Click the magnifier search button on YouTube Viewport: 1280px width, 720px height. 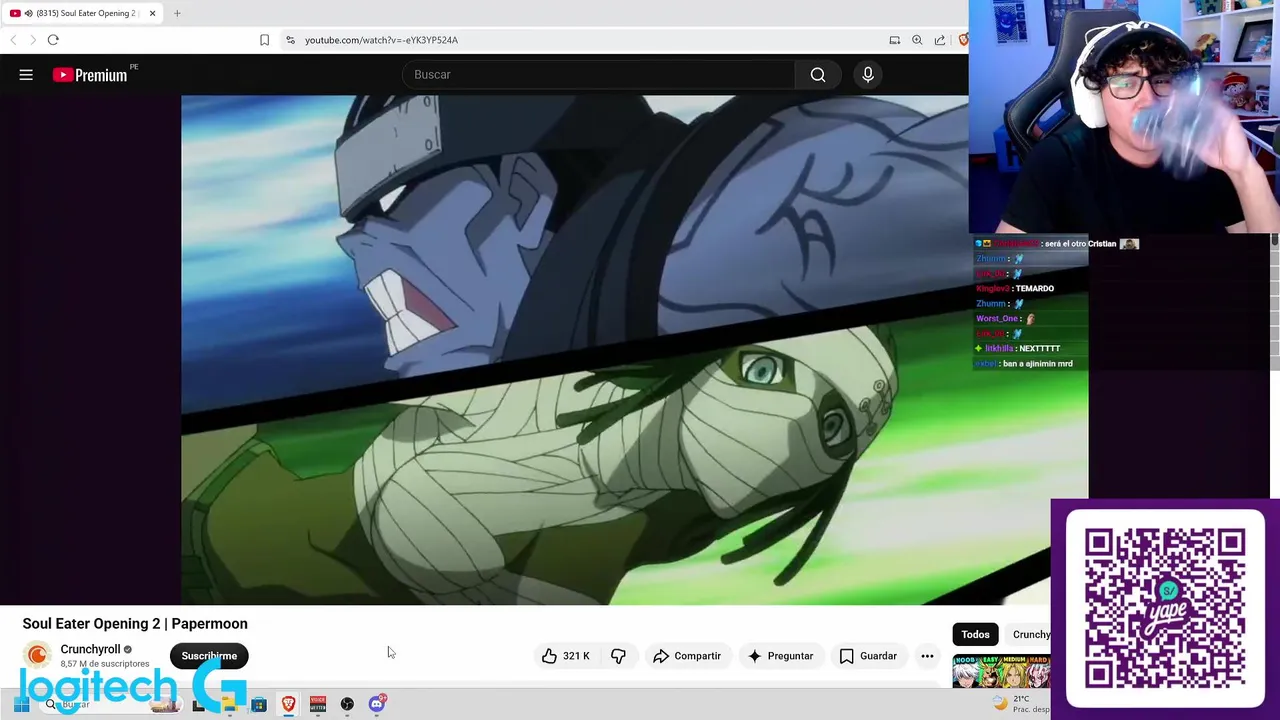pos(818,75)
